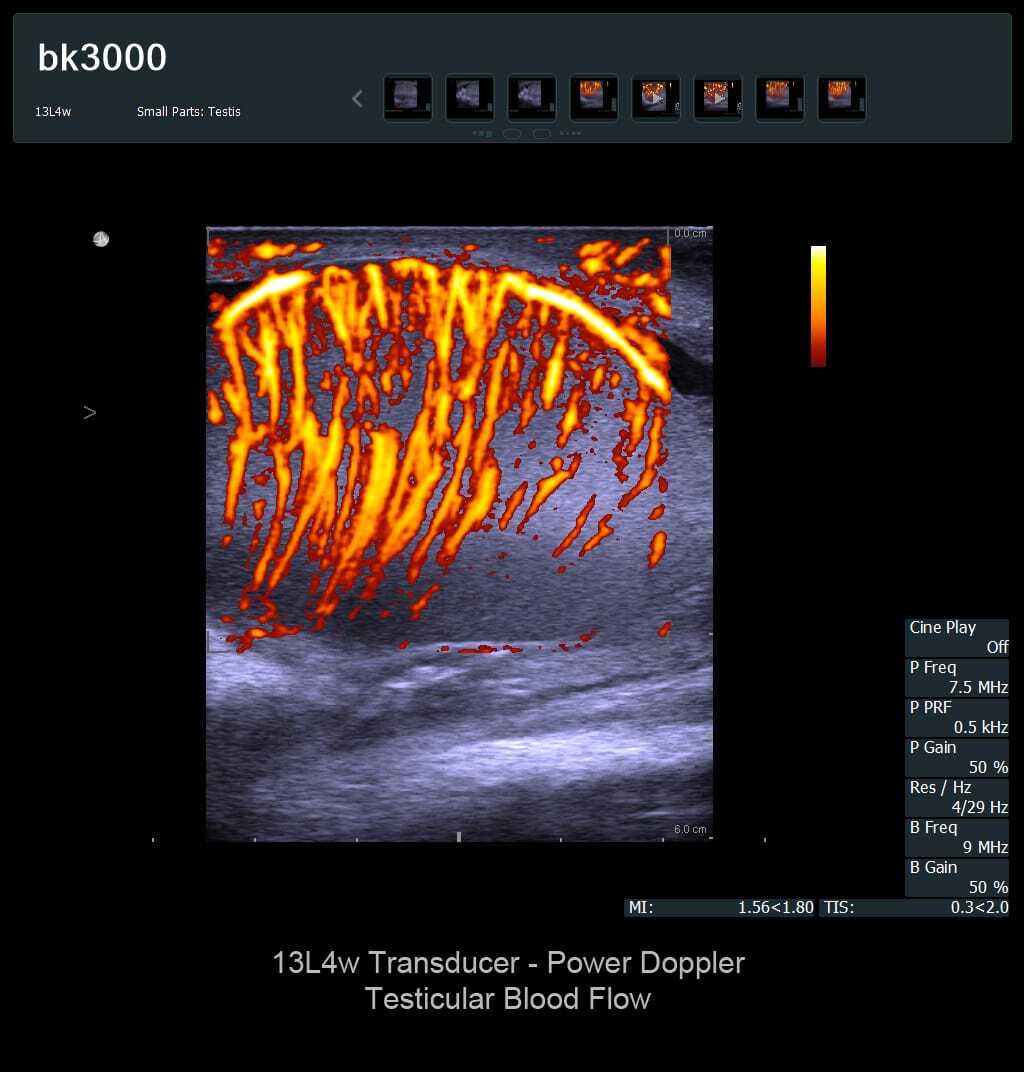
Task: Adjust B Freq 9 MHz setting
Action: pos(957,837)
